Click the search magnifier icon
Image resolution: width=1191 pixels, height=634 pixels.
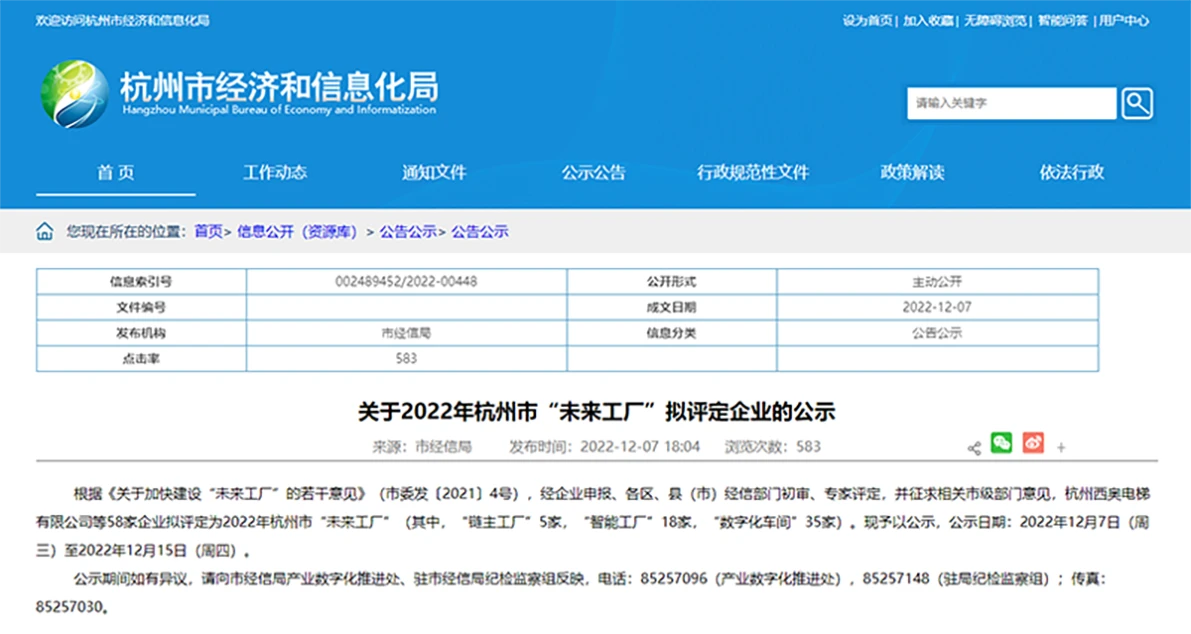click(x=1136, y=103)
